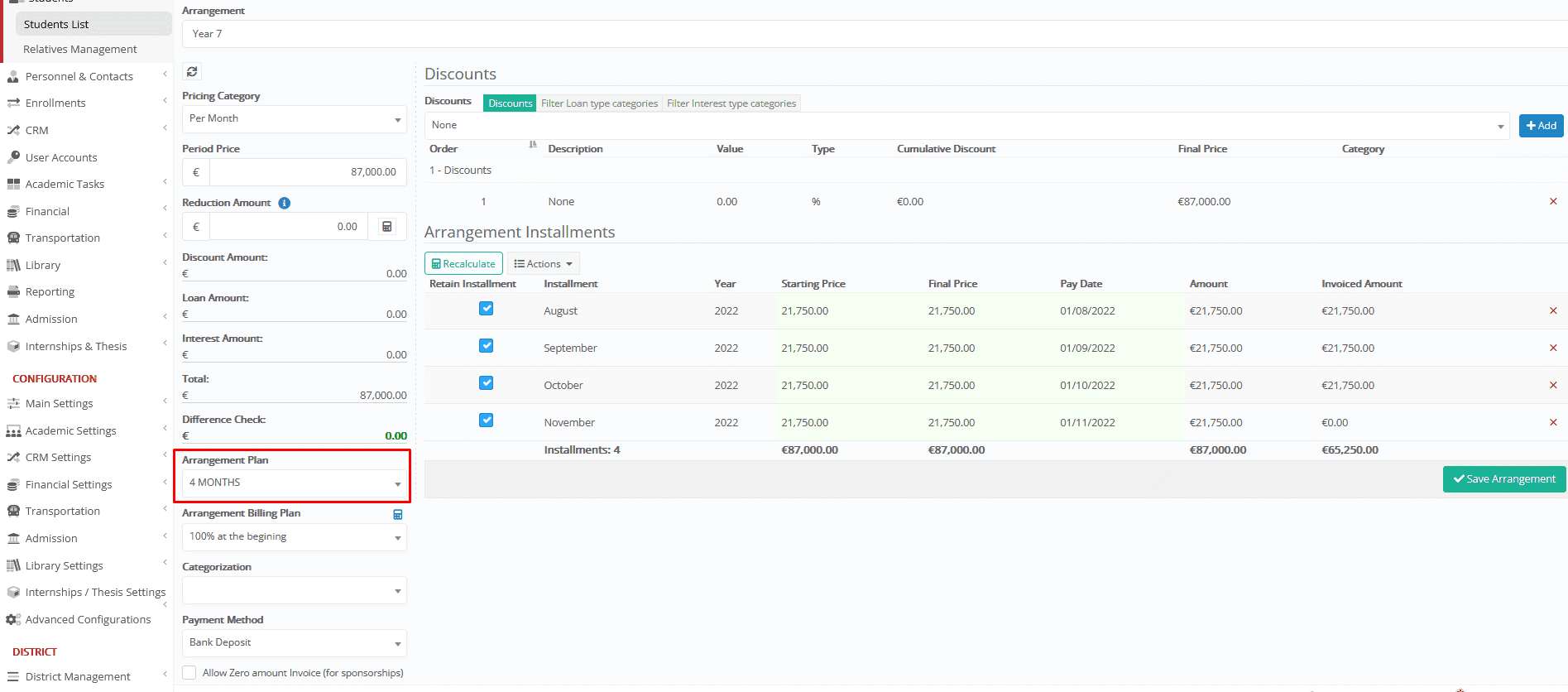Click the November installment name cell

[569, 423]
